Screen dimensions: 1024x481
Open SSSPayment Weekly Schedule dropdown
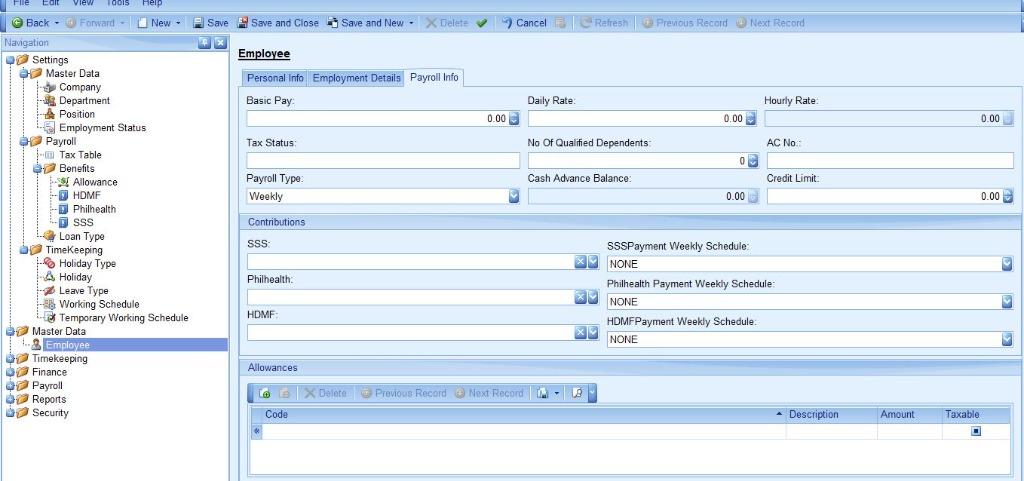click(1007, 264)
